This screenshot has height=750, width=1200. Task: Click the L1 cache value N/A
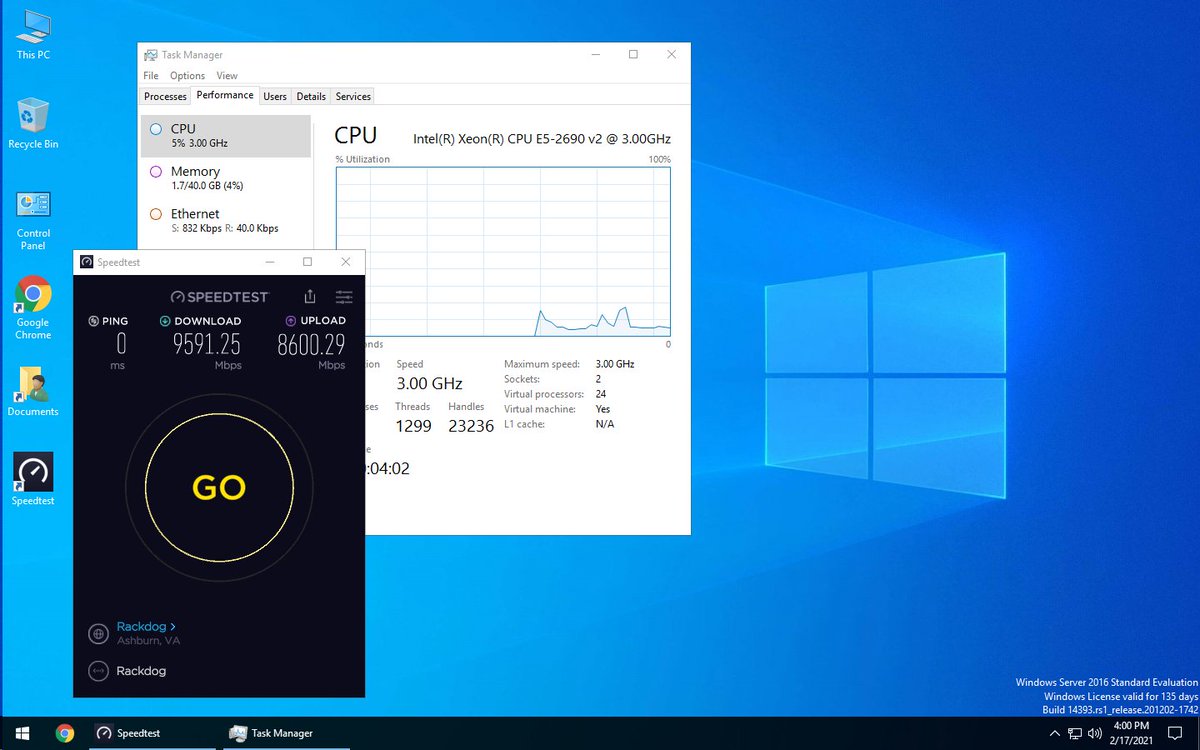click(605, 424)
